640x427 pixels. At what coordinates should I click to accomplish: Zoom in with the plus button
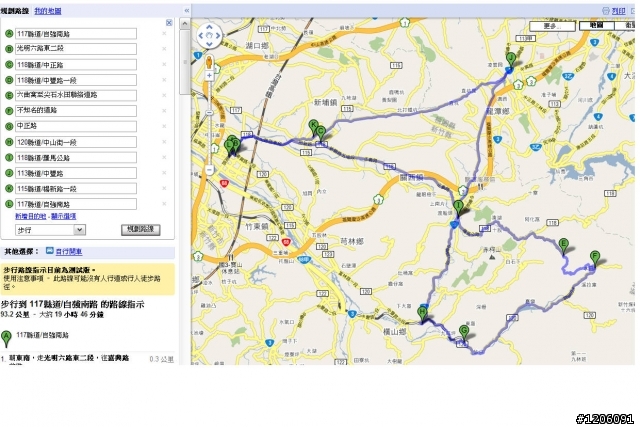pyautogui.click(x=209, y=76)
